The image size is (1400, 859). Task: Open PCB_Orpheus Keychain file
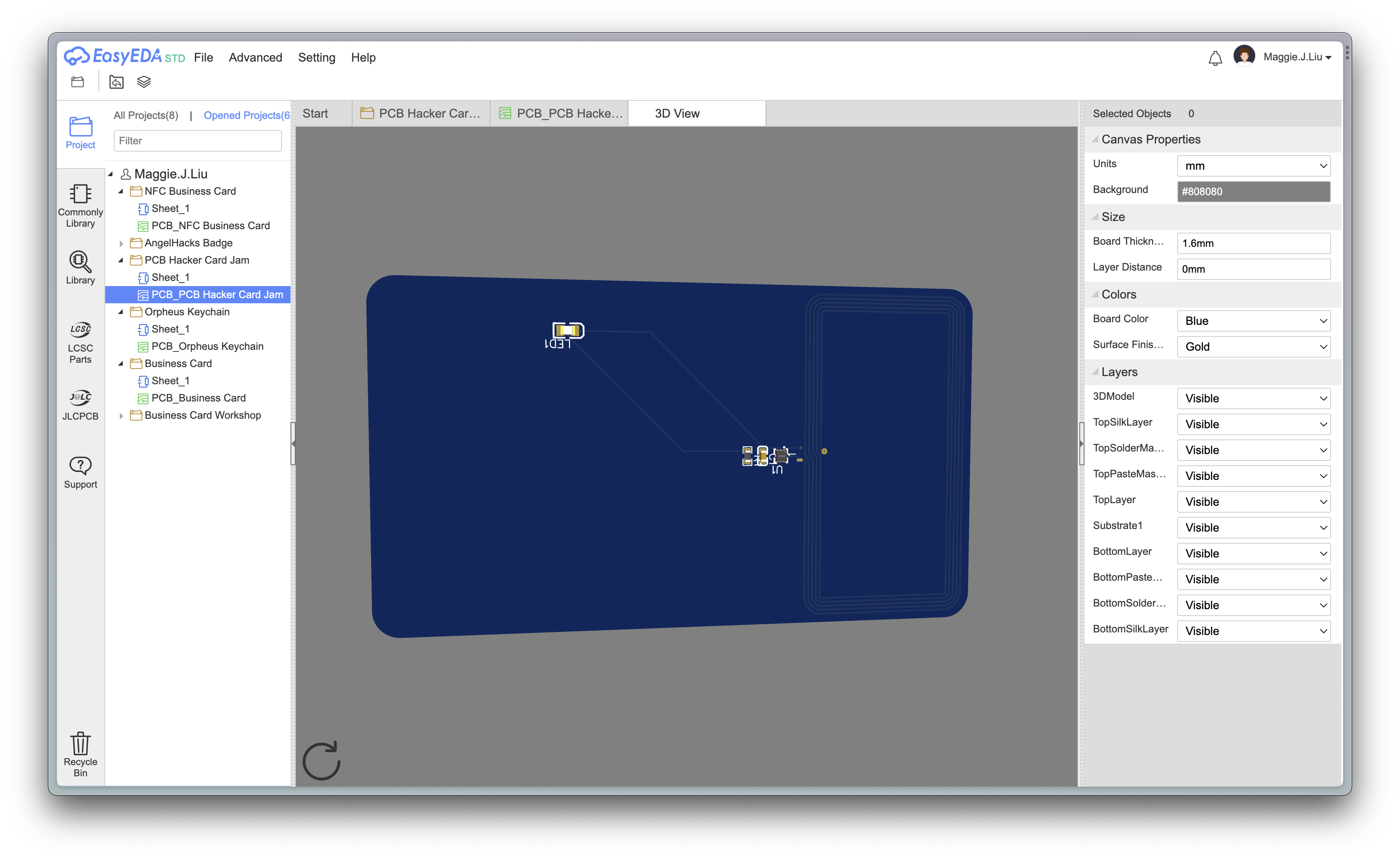[x=207, y=346]
